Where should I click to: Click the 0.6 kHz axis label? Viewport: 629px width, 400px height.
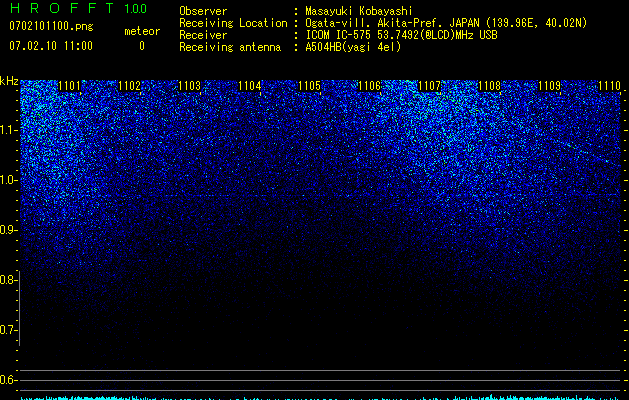pyautogui.click(x=8, y=380)
